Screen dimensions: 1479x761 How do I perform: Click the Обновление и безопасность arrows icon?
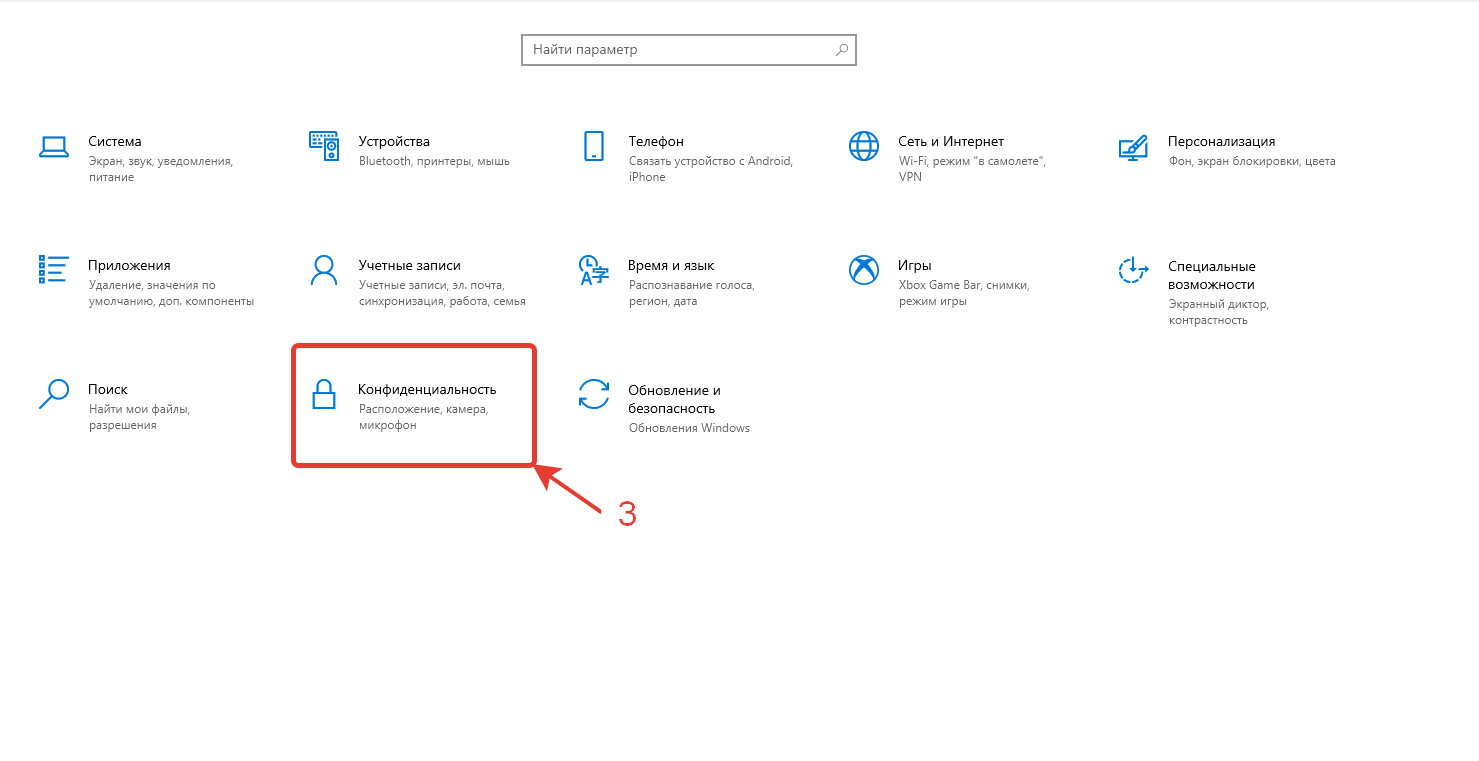(594, 394)
